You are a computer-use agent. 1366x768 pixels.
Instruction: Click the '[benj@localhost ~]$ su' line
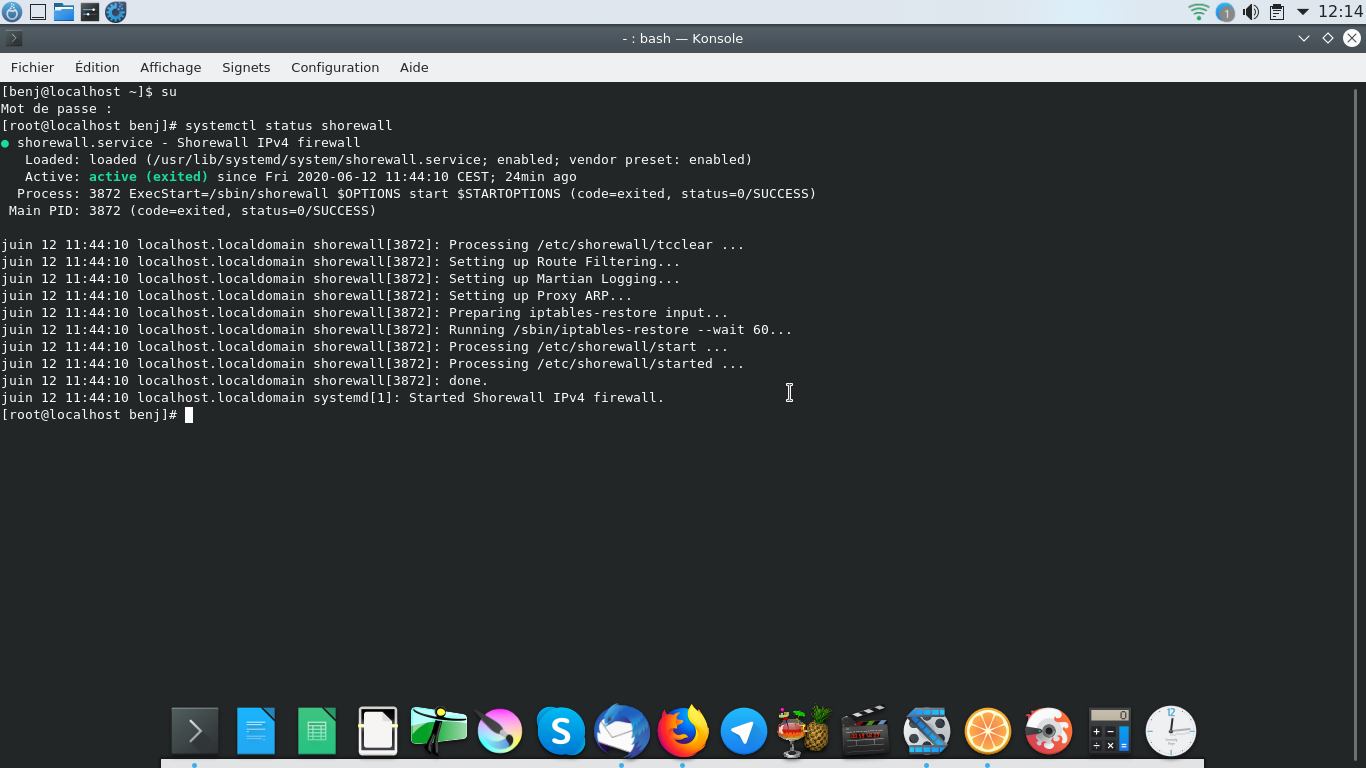pos(89,92)
